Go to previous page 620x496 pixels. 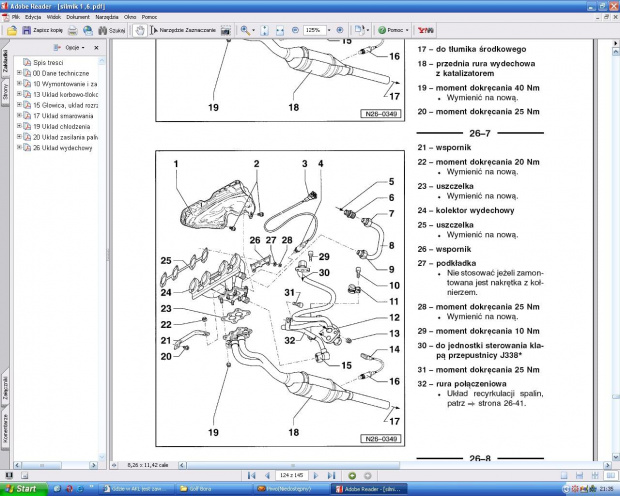coord(268,476)
